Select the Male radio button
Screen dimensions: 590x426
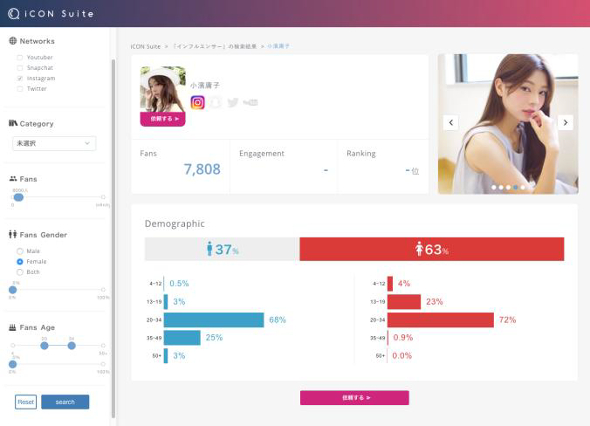(x=20, y=251)
